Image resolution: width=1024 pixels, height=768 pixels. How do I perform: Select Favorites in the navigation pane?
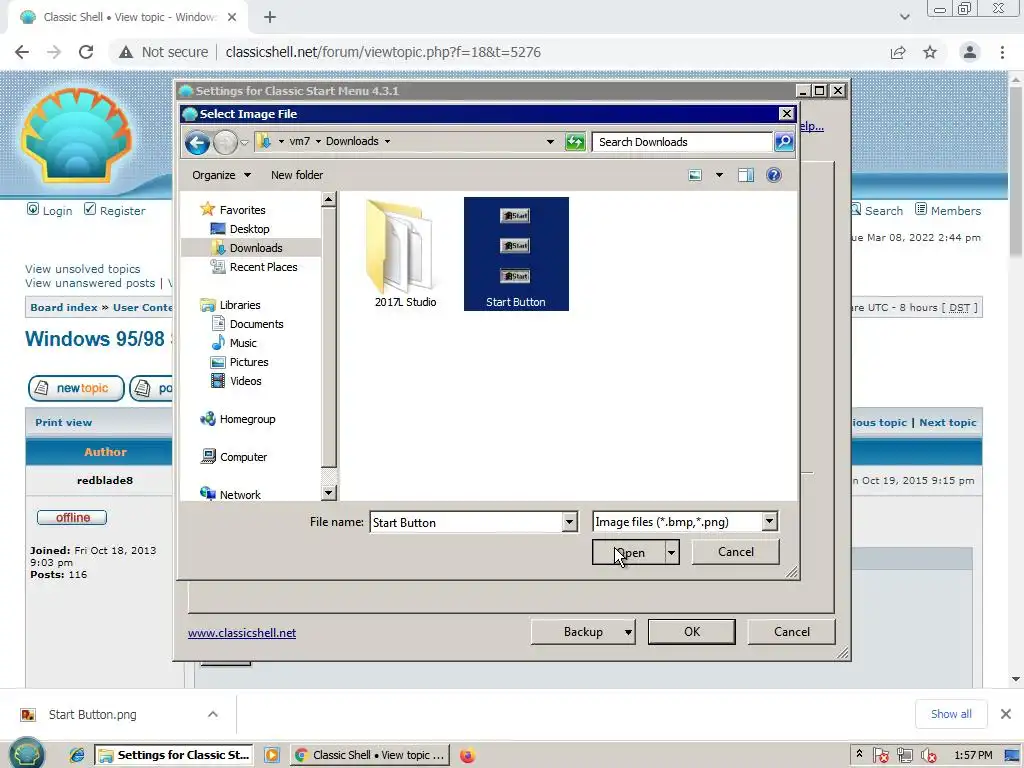coord(242,210)
